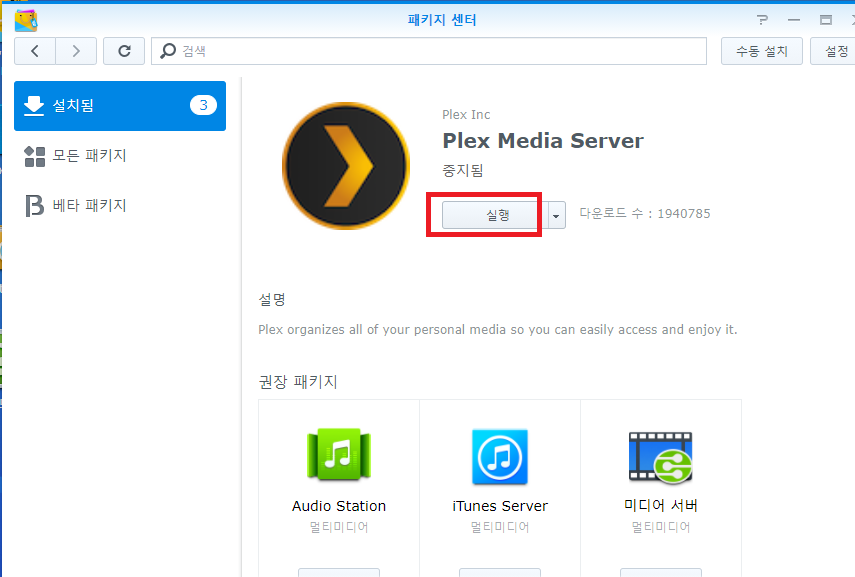855x577 pixels.
Task: Click the installed count badge 3
Action: coord(203,105)
